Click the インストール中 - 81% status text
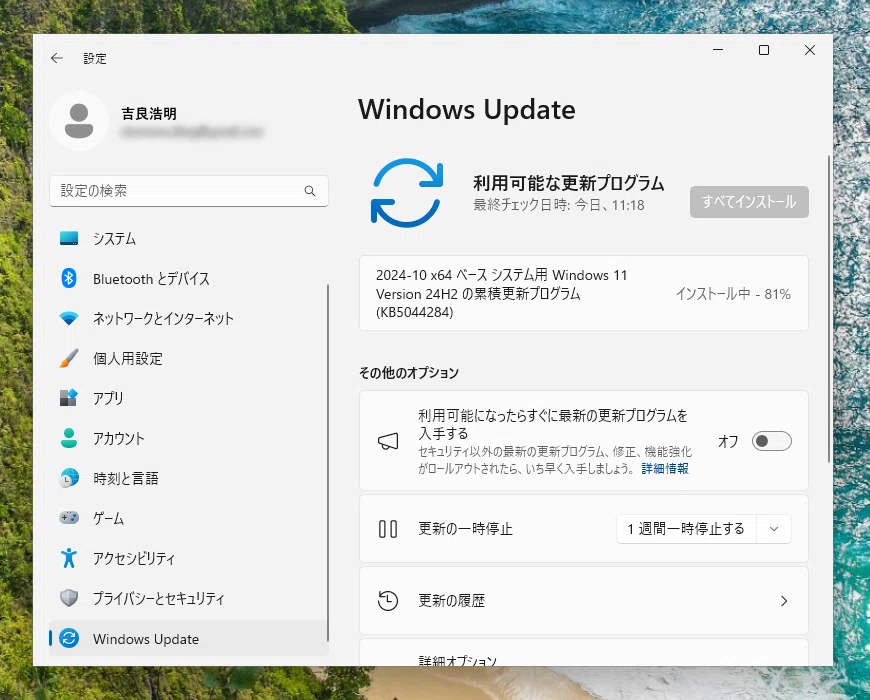The width and height of the screenshot is (870, 700). [733, 294]
